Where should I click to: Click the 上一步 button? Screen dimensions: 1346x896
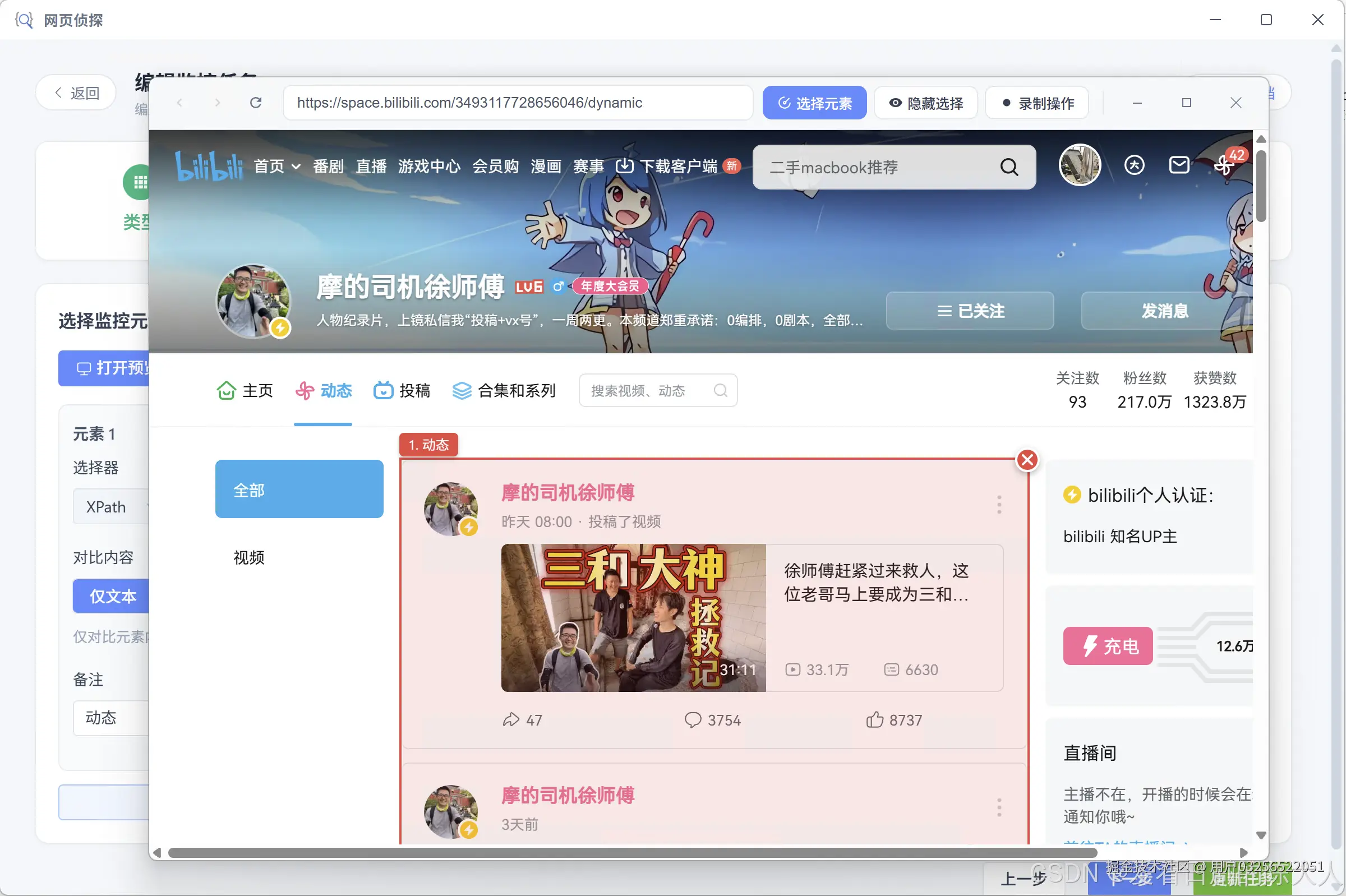(1023, 878)
